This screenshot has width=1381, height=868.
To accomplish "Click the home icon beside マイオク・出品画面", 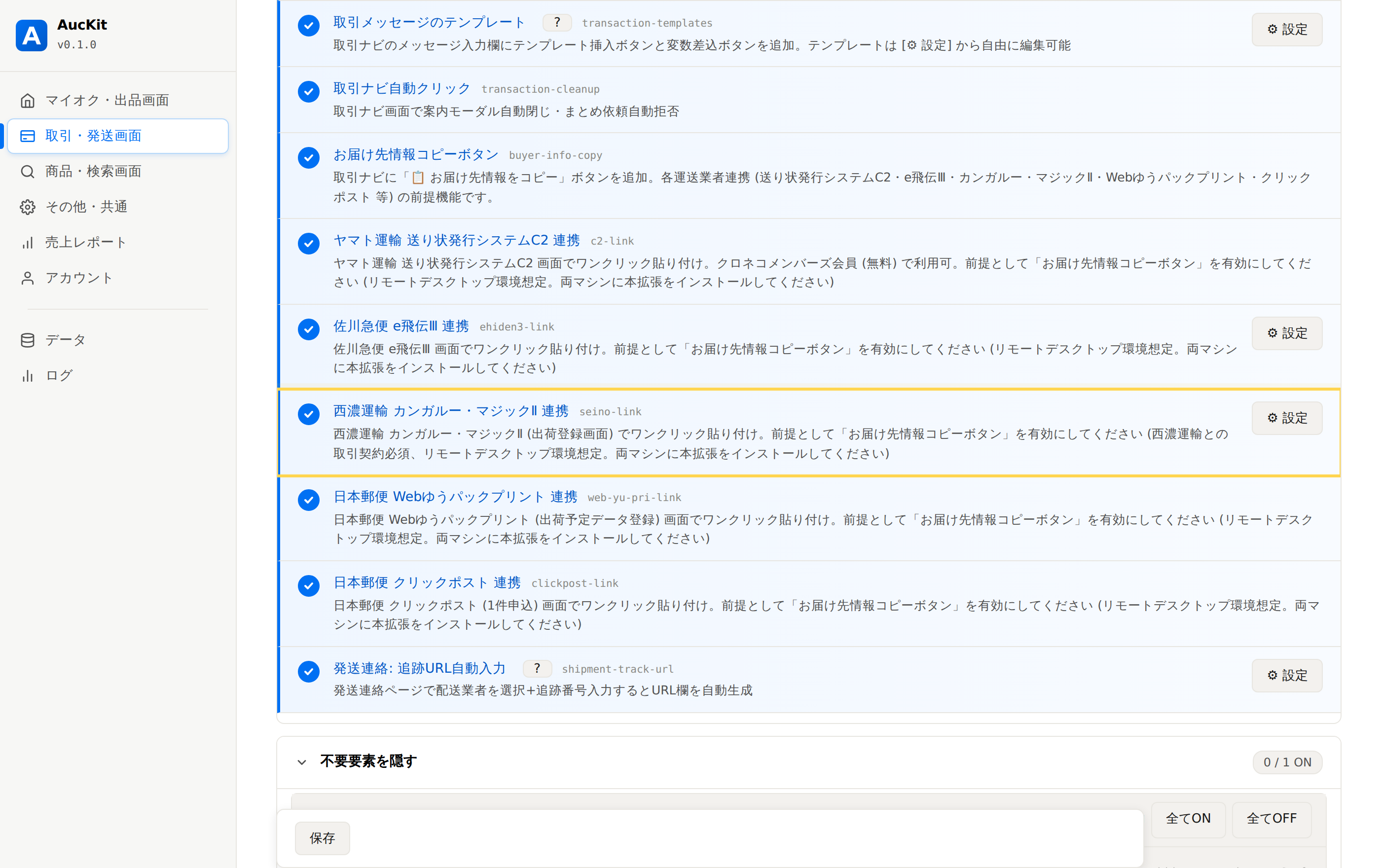I will [x=28, y=100].
